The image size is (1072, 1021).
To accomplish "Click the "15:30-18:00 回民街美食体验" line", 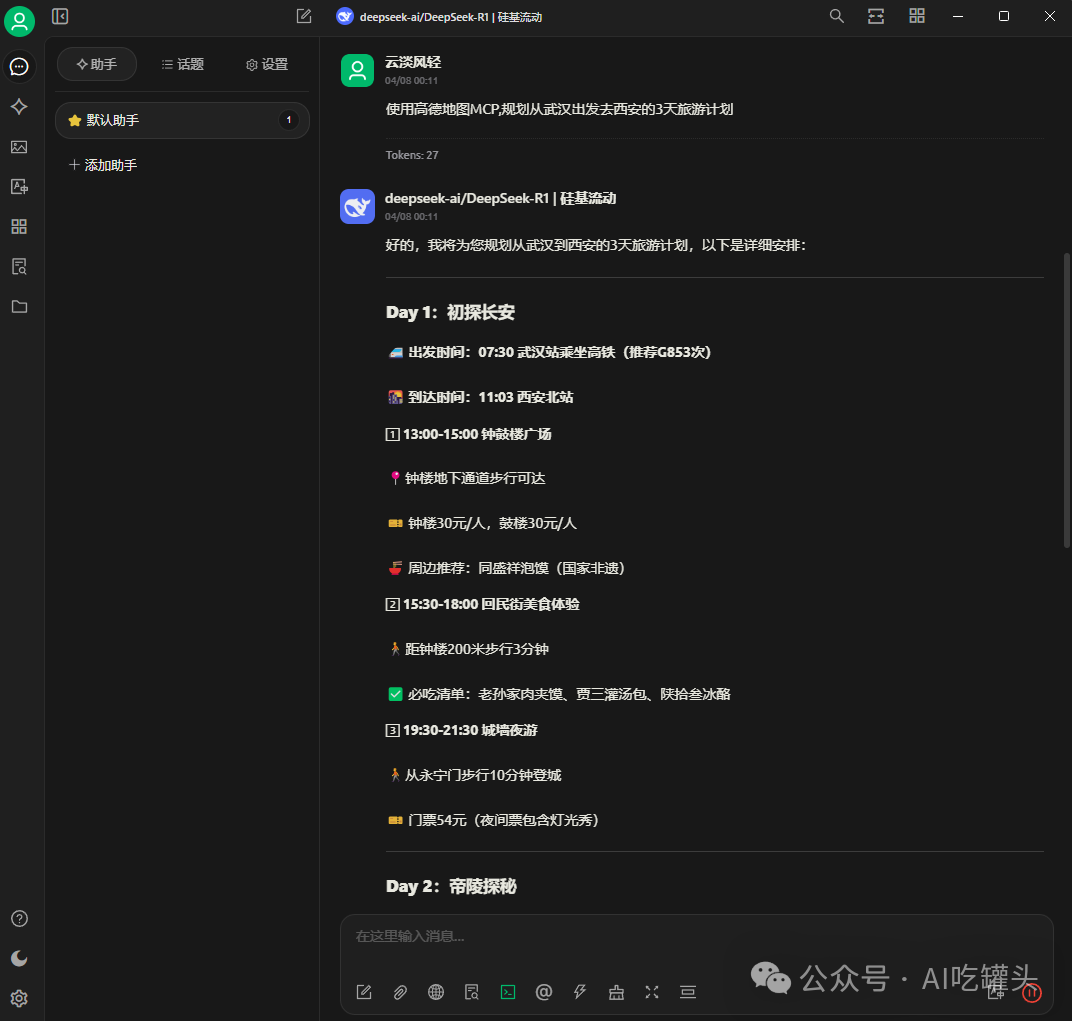I will click(x=483, y=605).
